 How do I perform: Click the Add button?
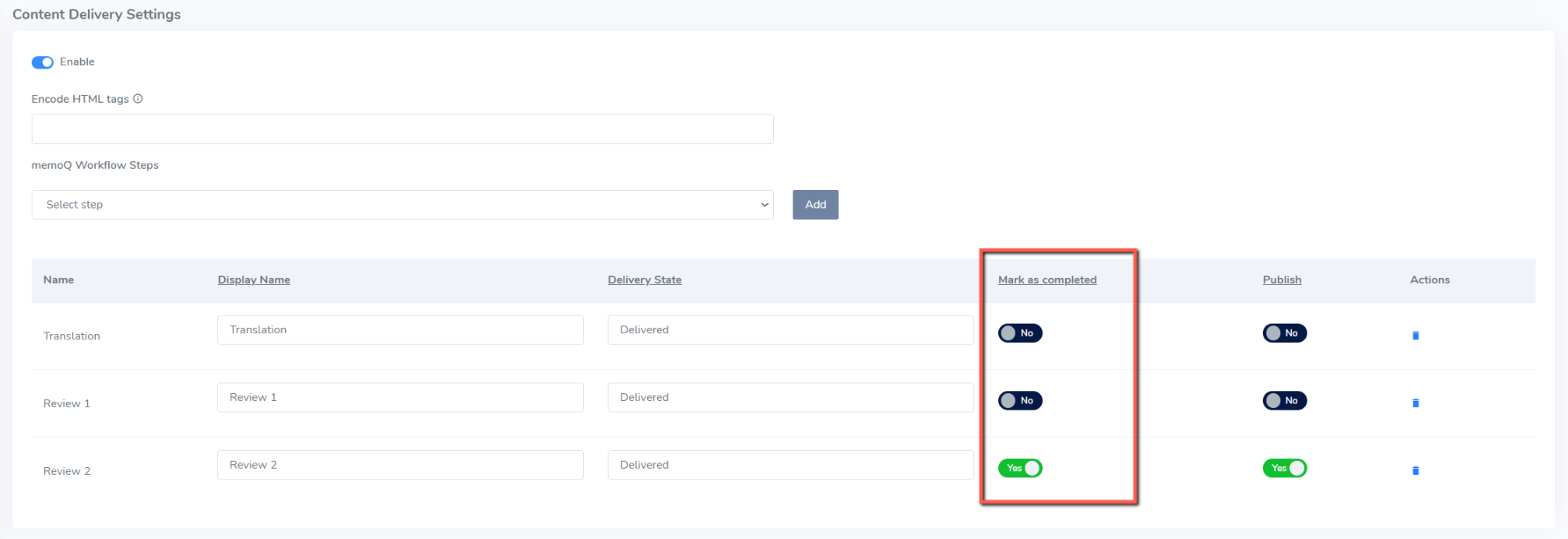[815, 205]
